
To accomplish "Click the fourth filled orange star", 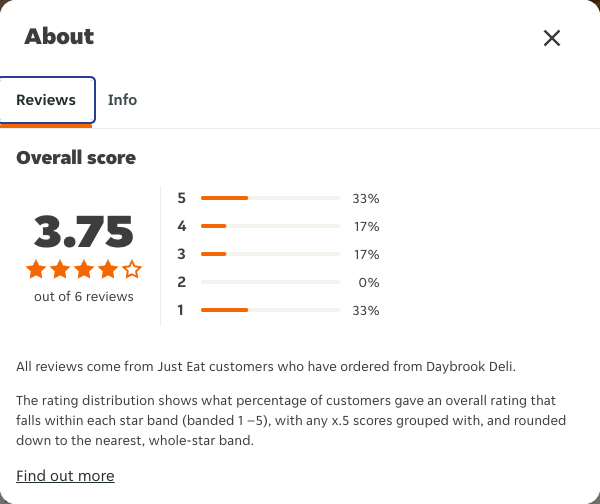I will pos(108,269).
